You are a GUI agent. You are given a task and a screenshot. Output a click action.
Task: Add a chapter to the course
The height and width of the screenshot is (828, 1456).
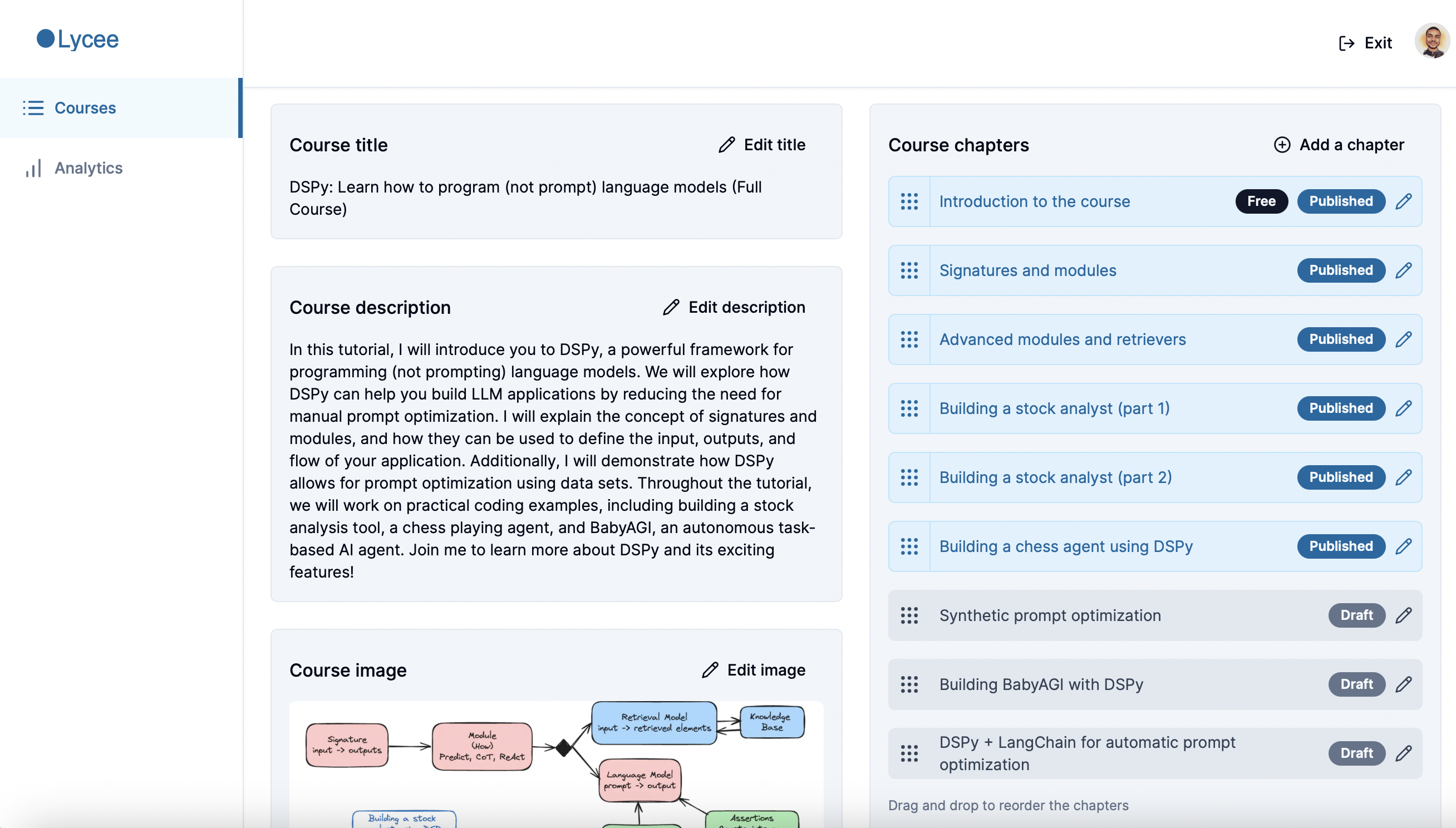click(1339, 145)
